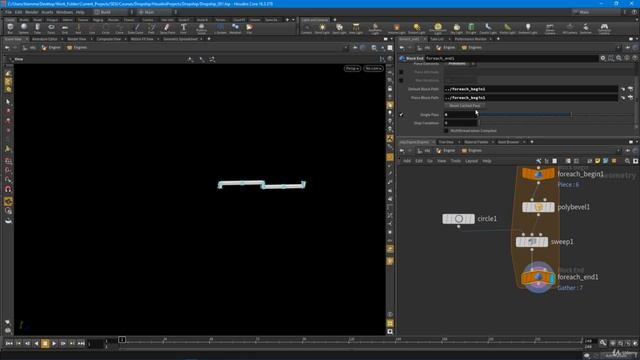Select the Spray Paint shelf tool
Viewport: 640px width, 360px height.
(167, 29)
